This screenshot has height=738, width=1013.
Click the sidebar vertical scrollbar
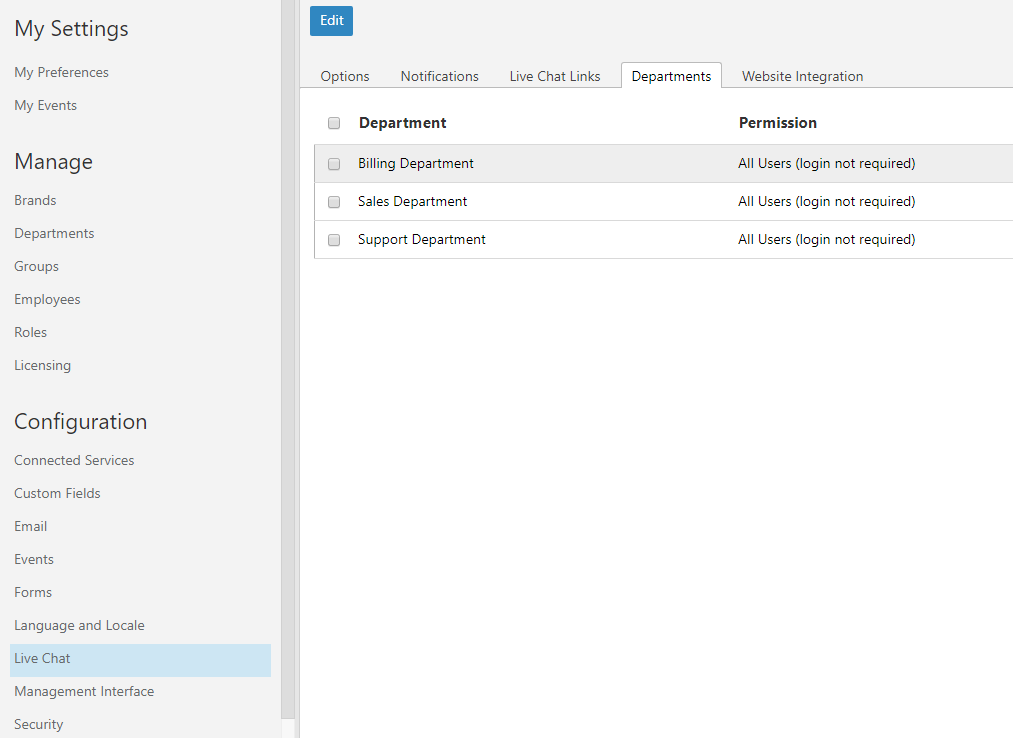tap(288, 360)
